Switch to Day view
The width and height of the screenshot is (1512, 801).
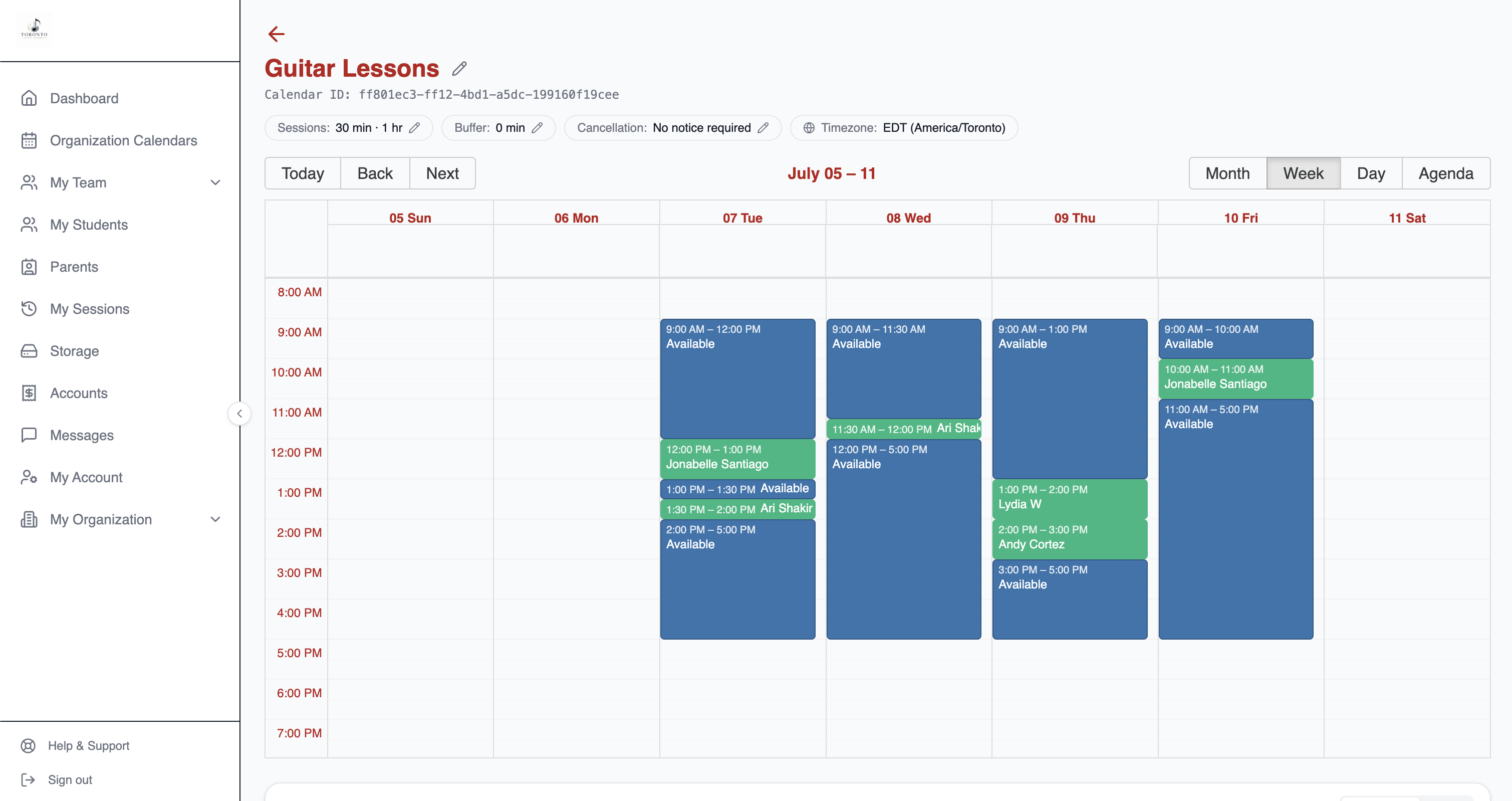click(1371, 173)
